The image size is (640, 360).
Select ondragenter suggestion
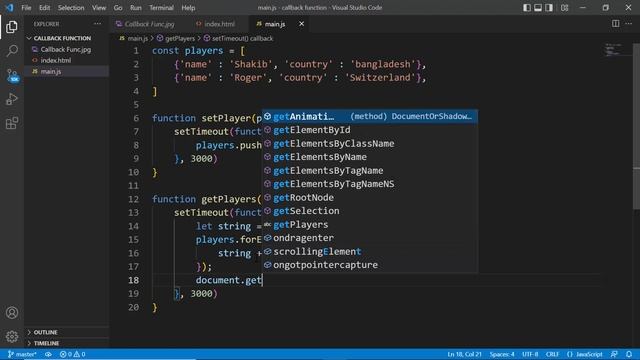370,238
